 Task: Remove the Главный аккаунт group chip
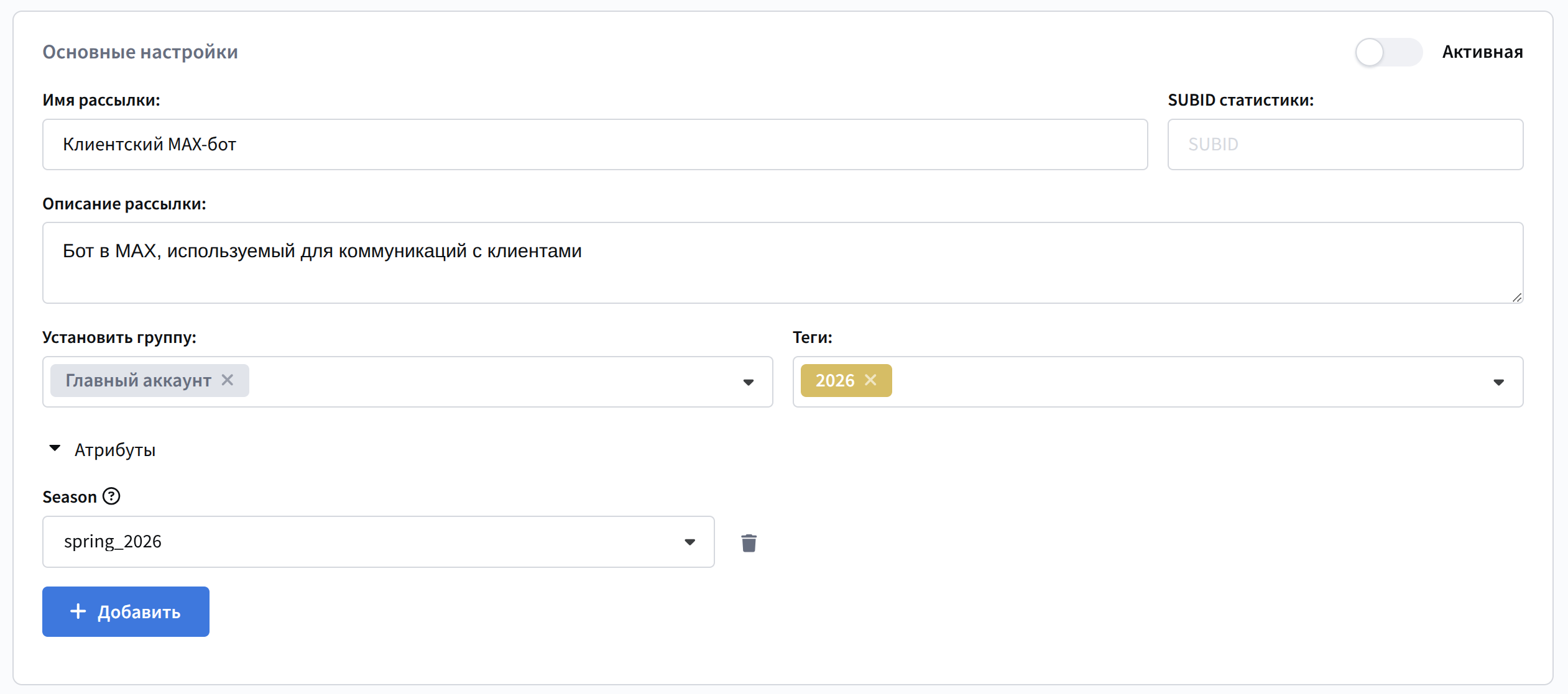coord(228,380)
